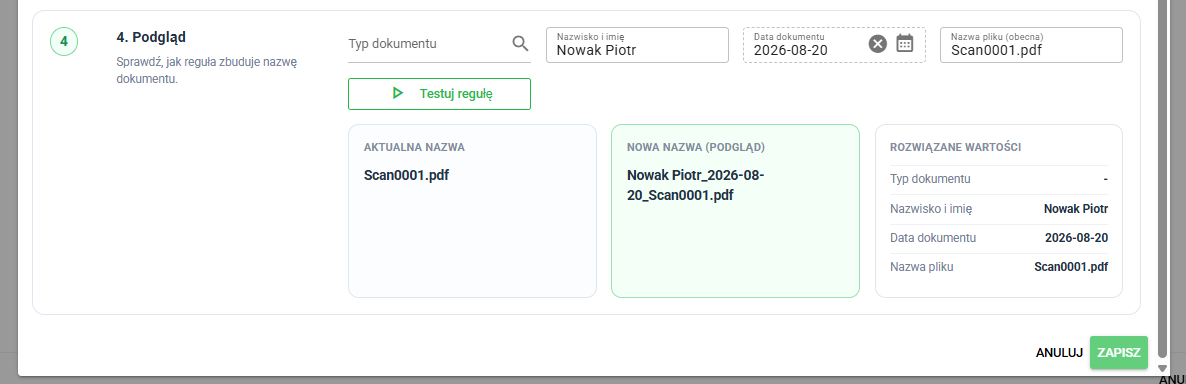Image resolution: width=1186 pixels, height=384 pixels.
Task: Edit the Nazwa pliku (obecna) field
Action: point(1031,45)
